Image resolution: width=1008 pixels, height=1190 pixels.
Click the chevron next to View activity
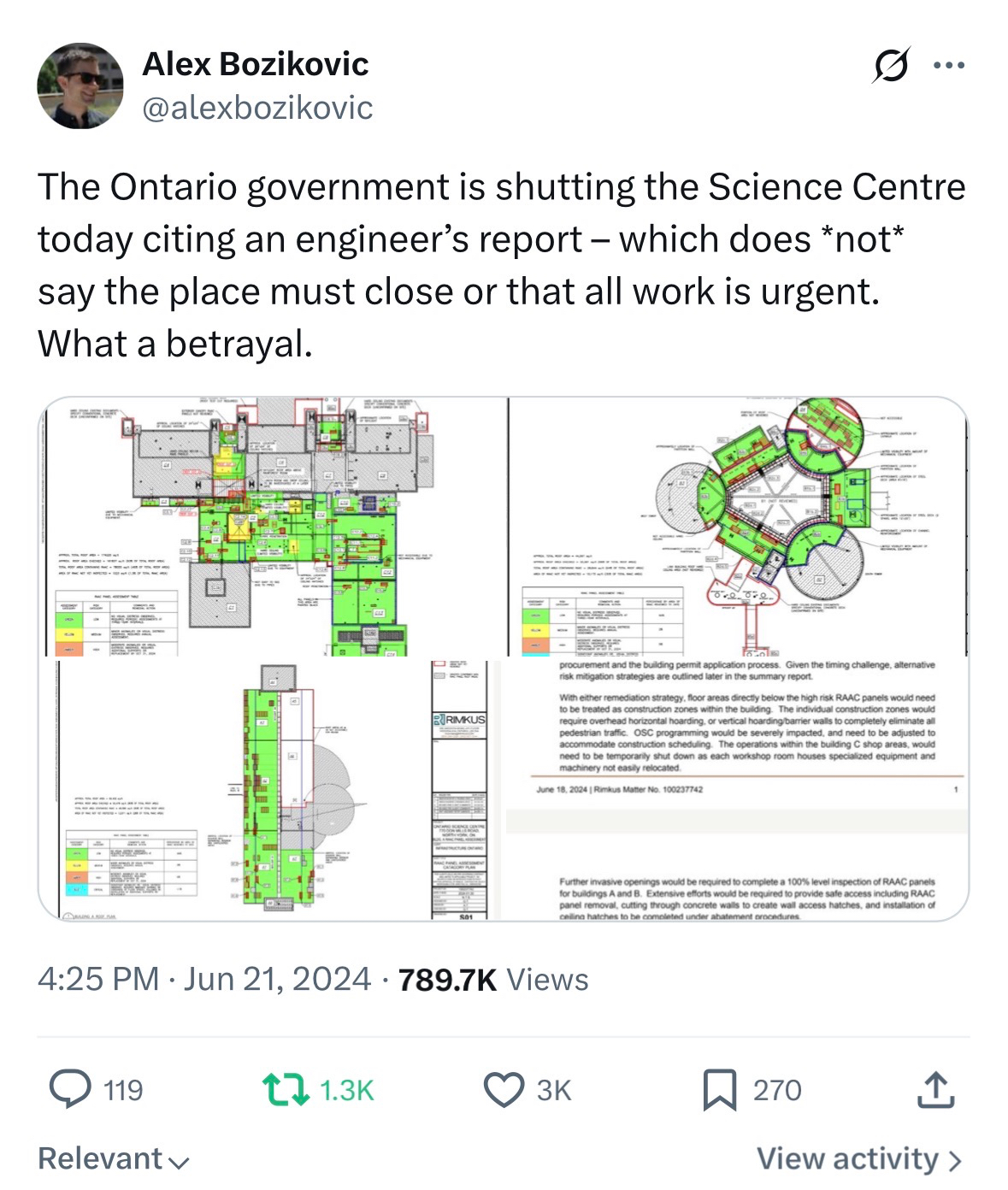955,1160
